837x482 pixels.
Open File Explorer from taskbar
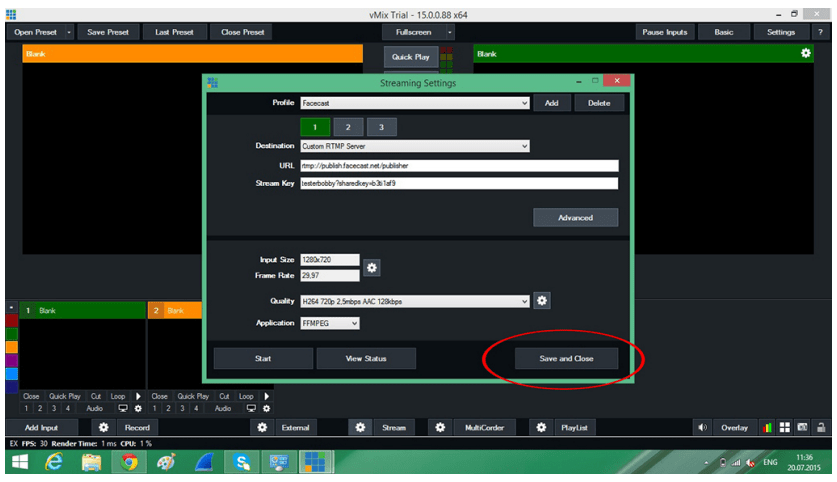click(91, 462)
